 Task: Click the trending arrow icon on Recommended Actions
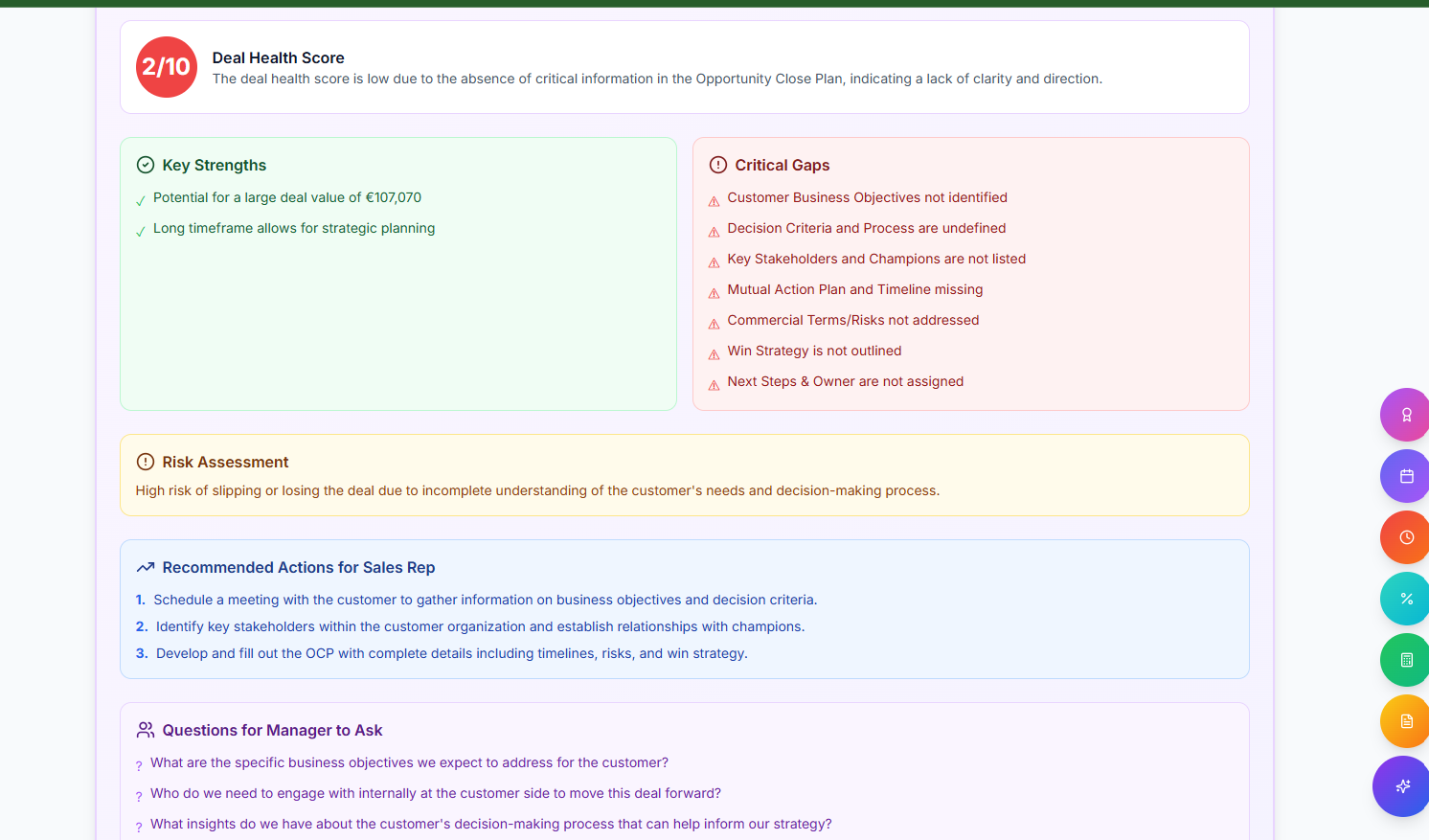coord(146,567)
